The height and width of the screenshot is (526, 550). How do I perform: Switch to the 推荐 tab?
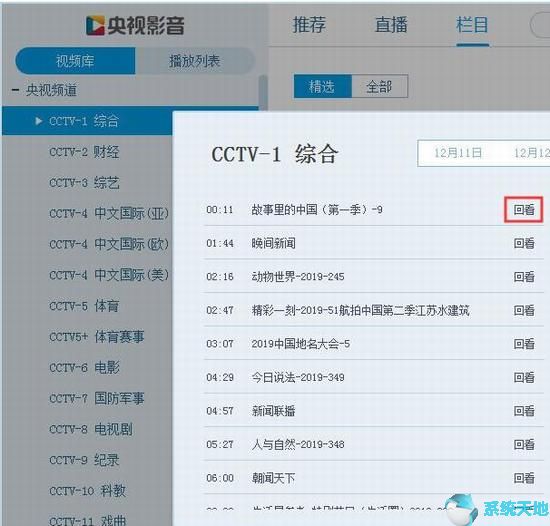tap(309, 25)
